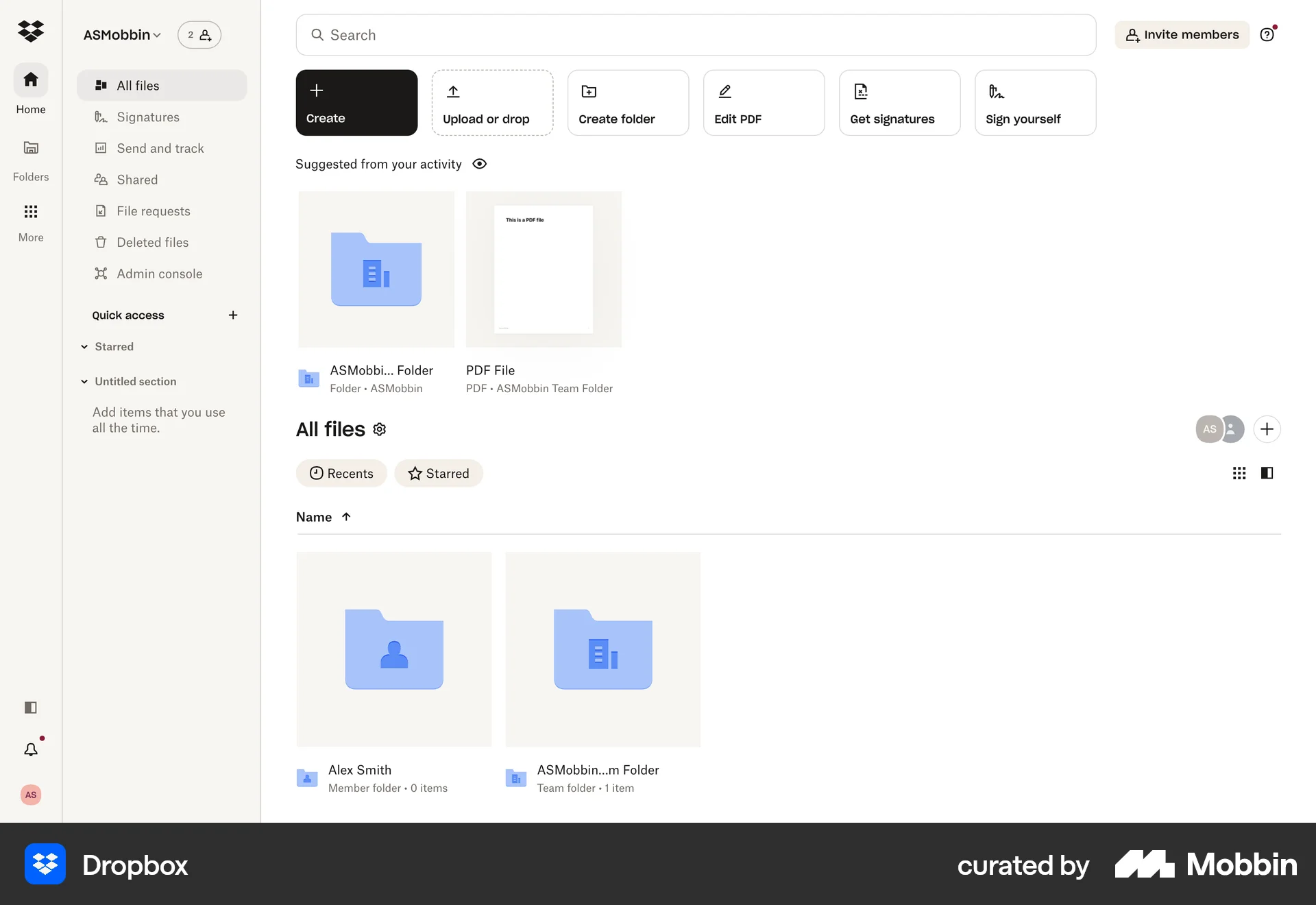Open the Folders view in navigation rail
Screen dimensions: 1316x905
30,158
